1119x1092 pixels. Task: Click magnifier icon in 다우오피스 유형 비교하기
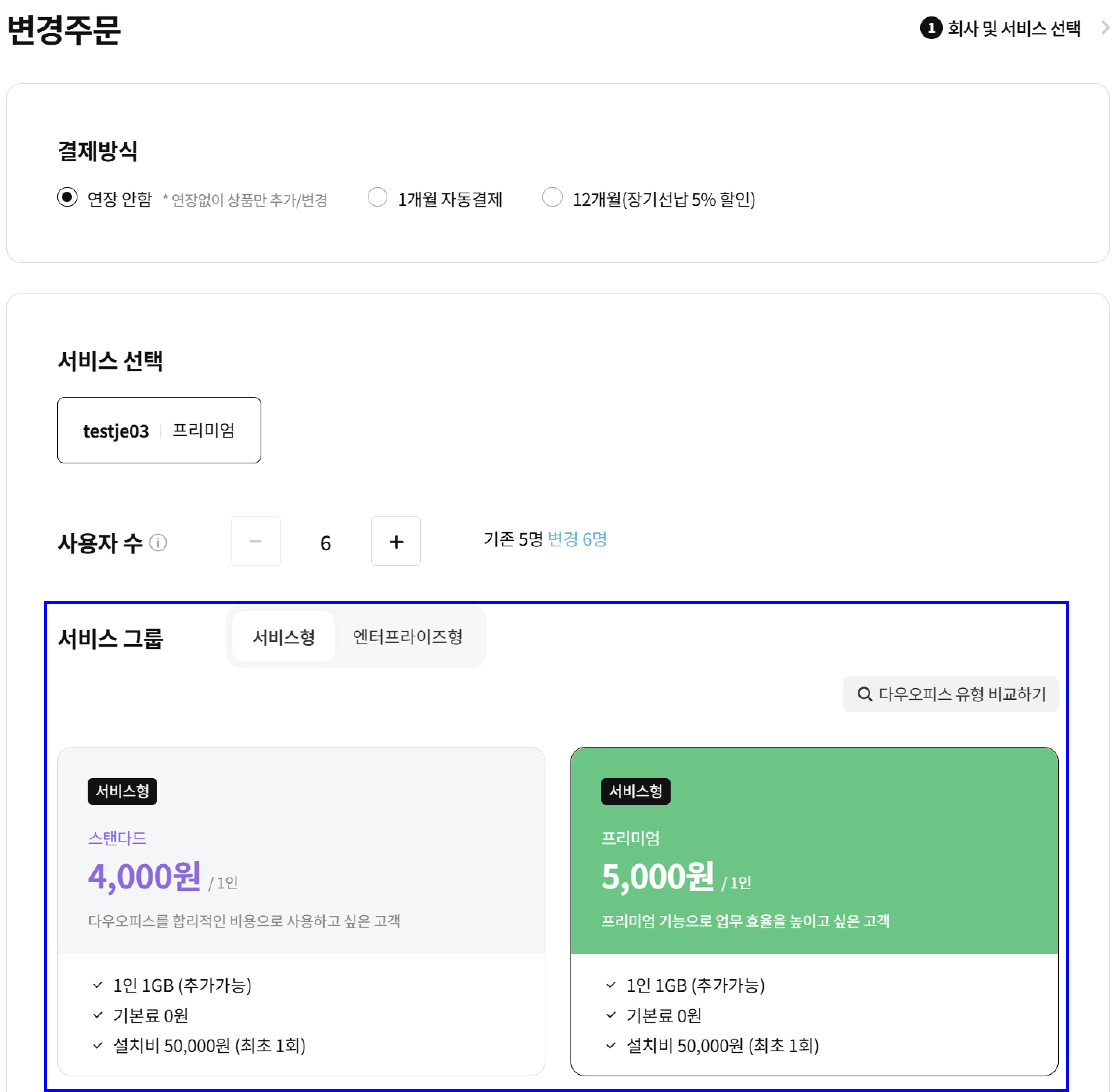pyautogui.click(x=864, y=695)
